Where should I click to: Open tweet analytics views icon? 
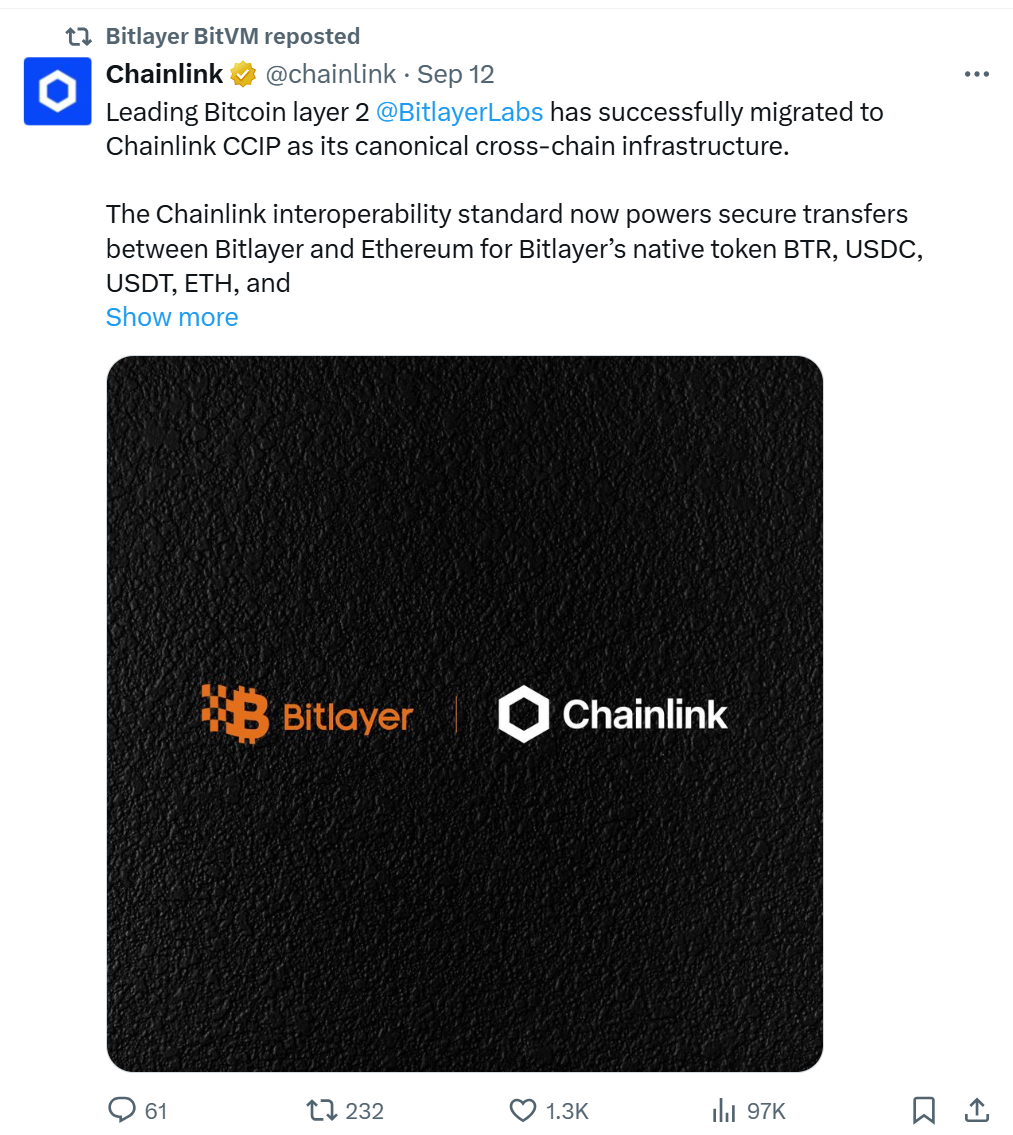(x=723, y=1110)
